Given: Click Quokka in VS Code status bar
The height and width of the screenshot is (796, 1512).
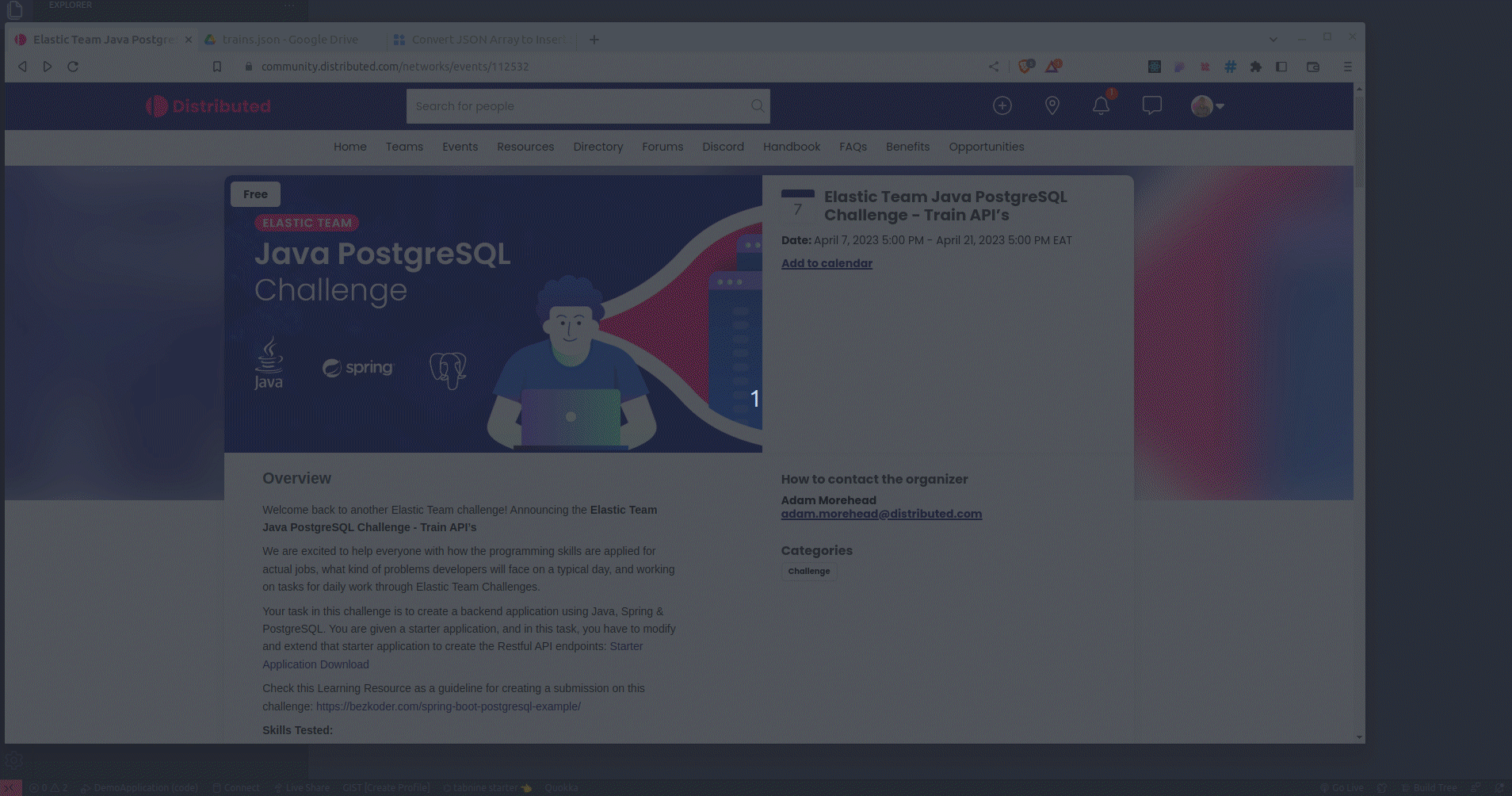Looking at the screenshot, I should [x=561, y=788].
